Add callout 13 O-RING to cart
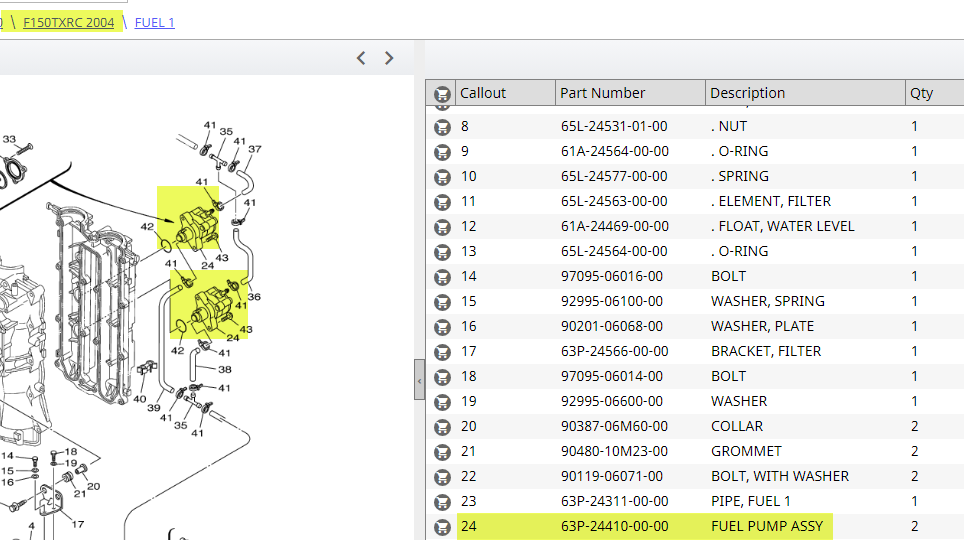 (x=442, y=252)
